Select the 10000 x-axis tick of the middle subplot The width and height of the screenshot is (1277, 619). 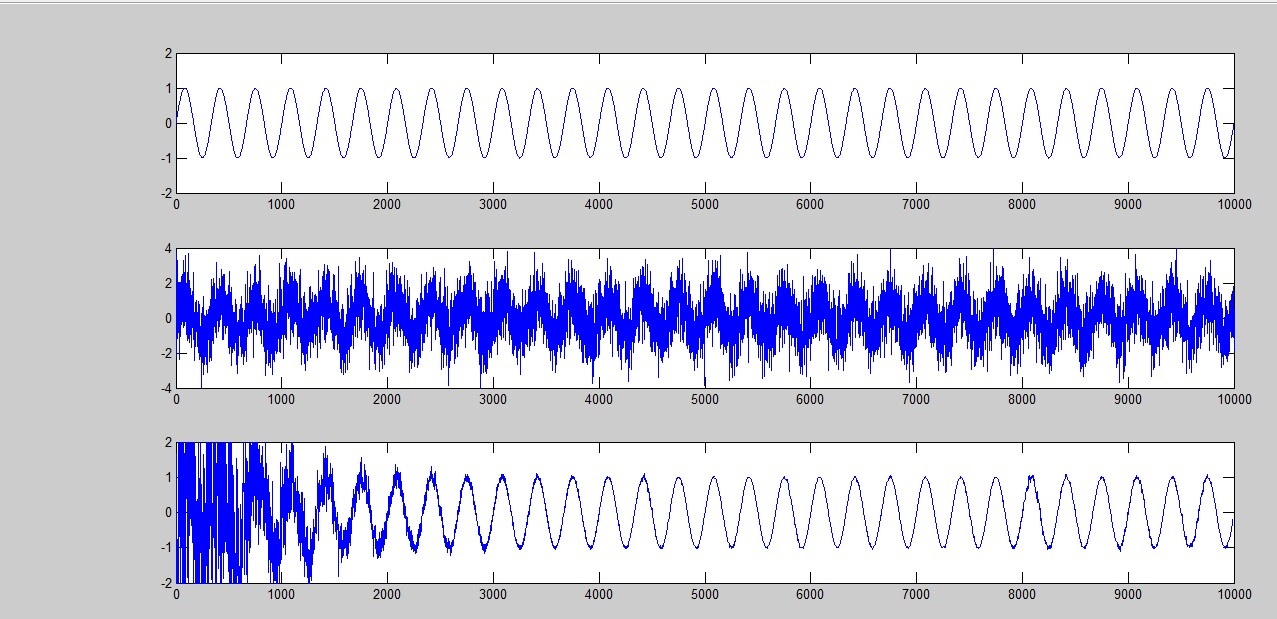pos(1233,399)
